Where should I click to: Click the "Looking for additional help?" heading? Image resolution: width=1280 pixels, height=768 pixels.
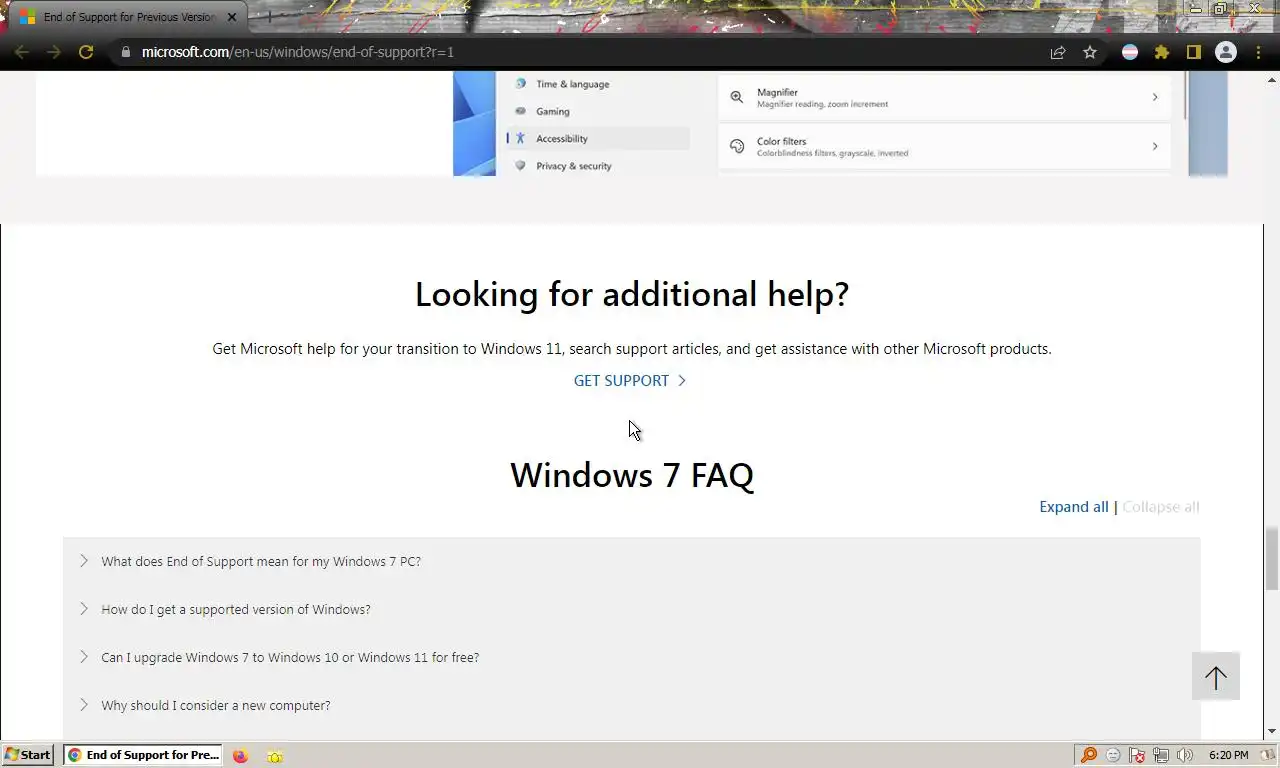click(632, 294)
